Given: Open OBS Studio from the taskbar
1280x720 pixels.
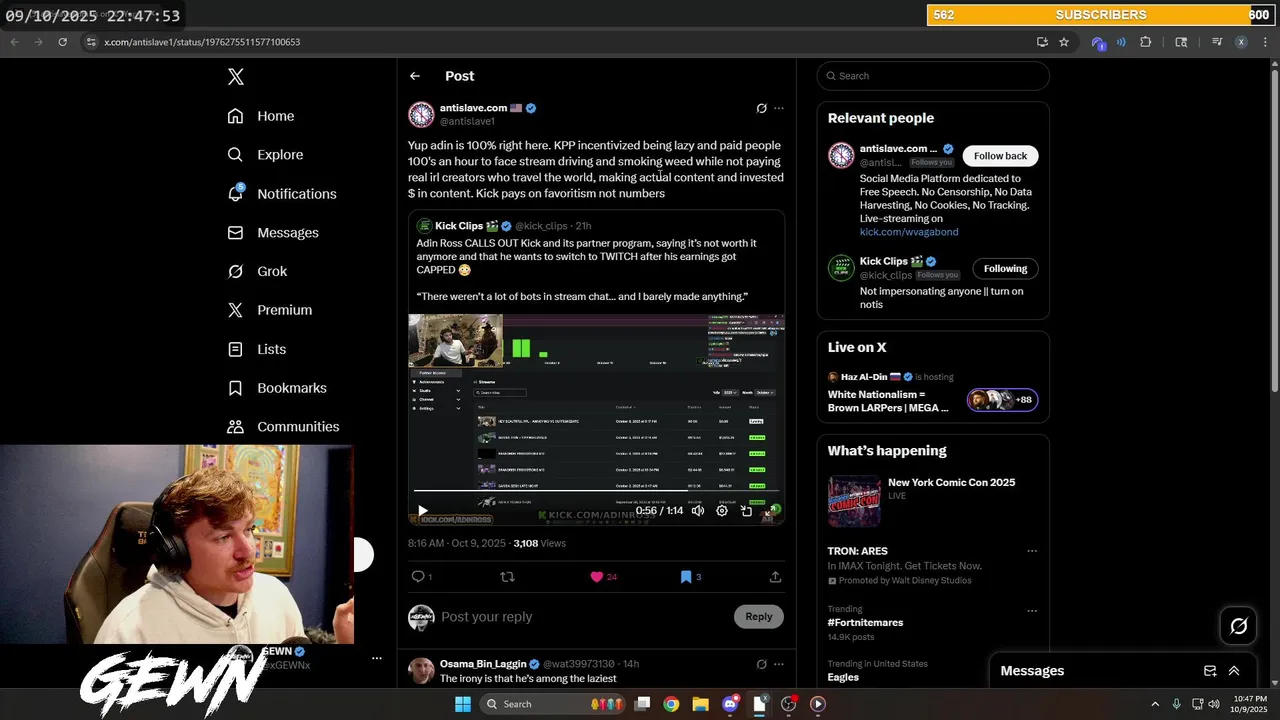Looking at the screenshot, I should click(789, 704).
